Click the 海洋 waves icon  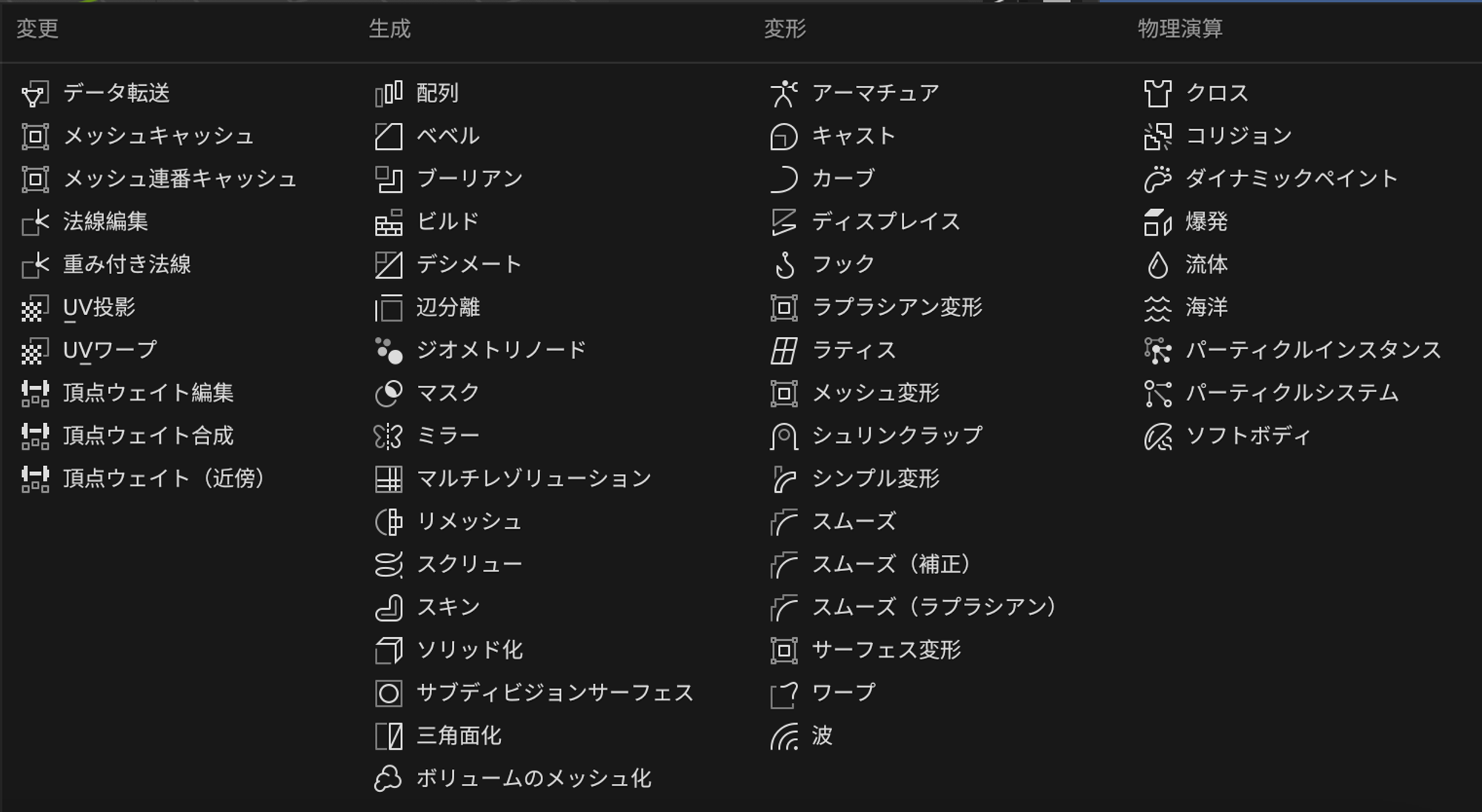pos(1157,308)
